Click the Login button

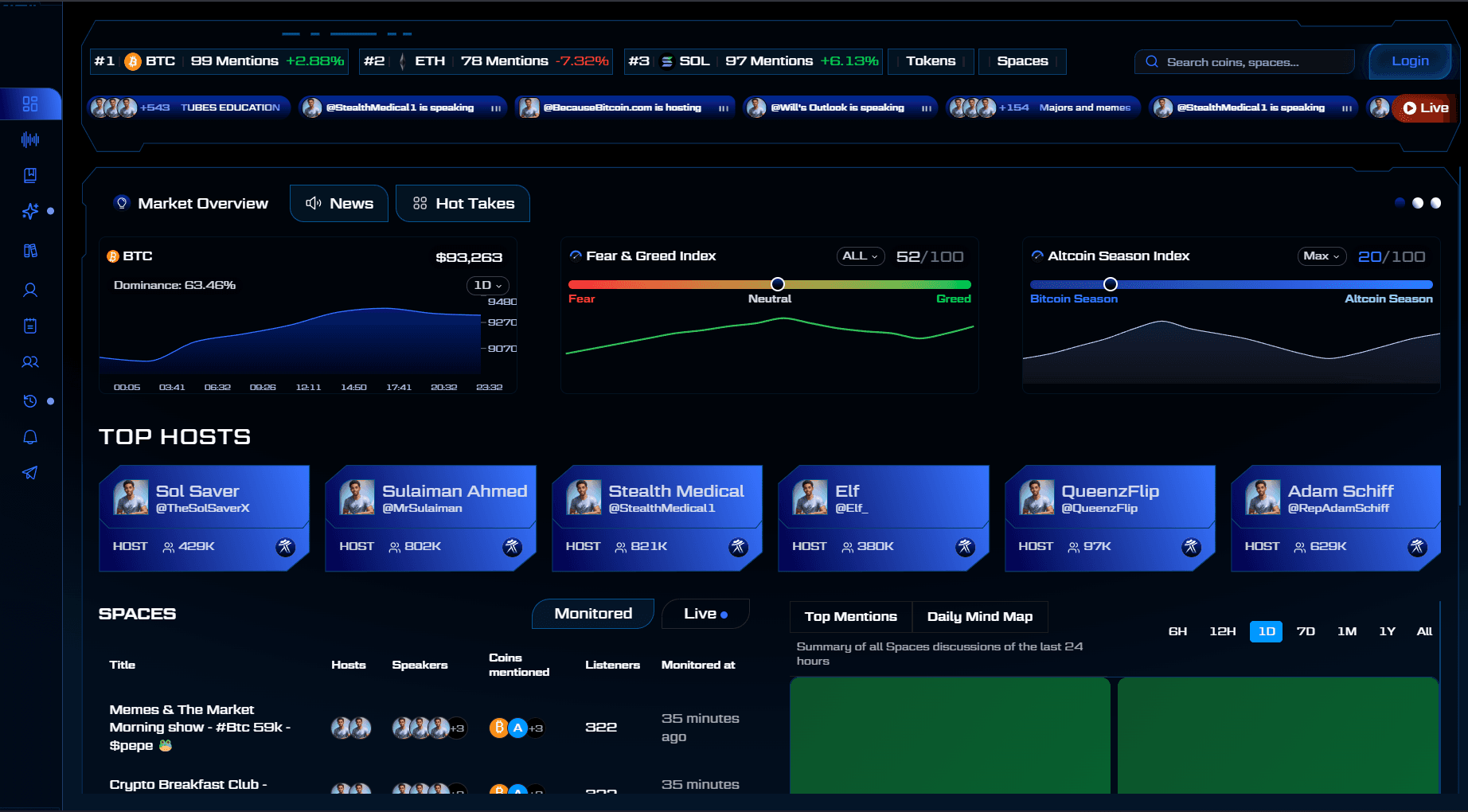click(x=1410, y=61)
